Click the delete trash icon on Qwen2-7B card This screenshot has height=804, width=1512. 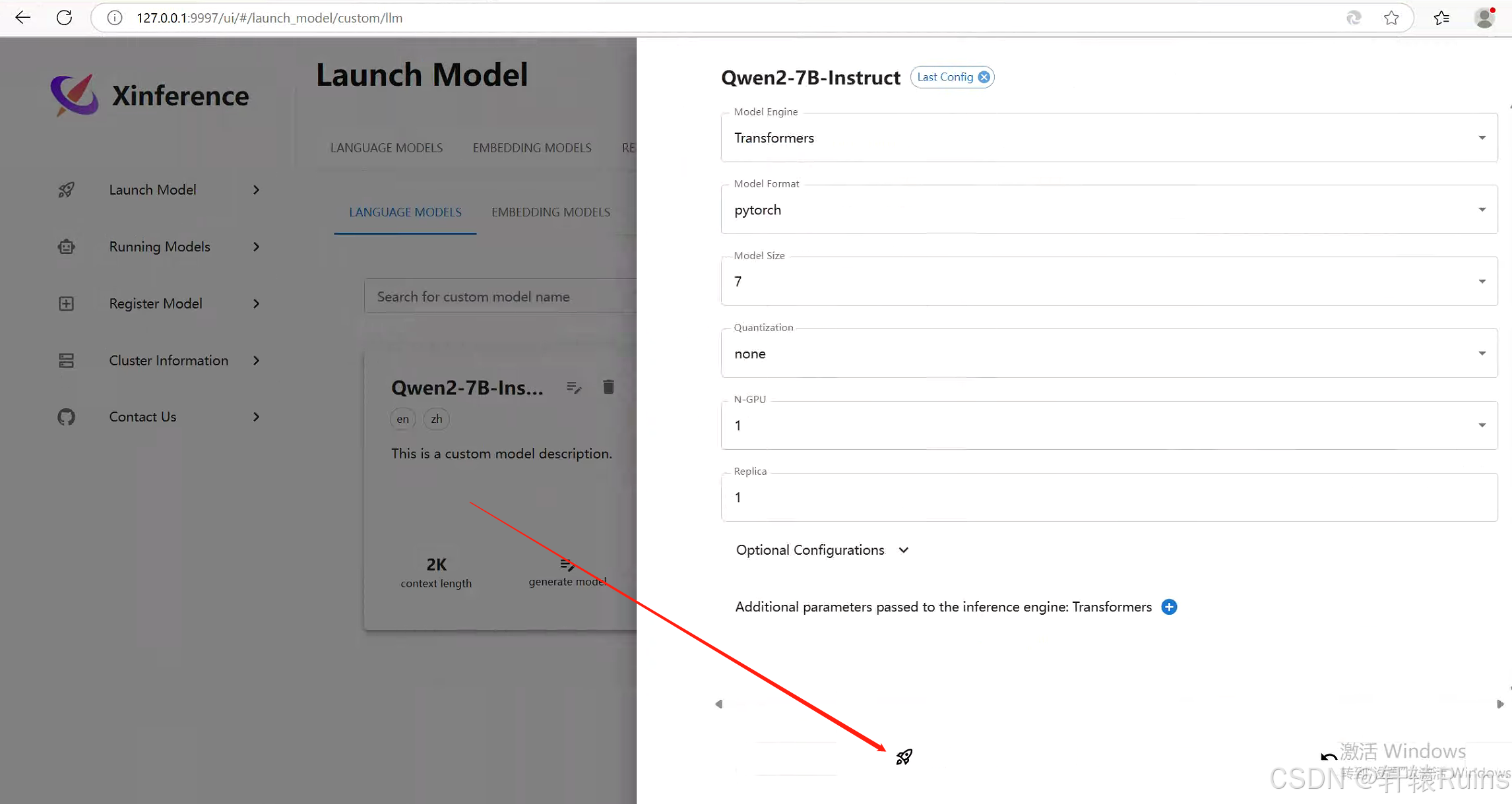608,387
